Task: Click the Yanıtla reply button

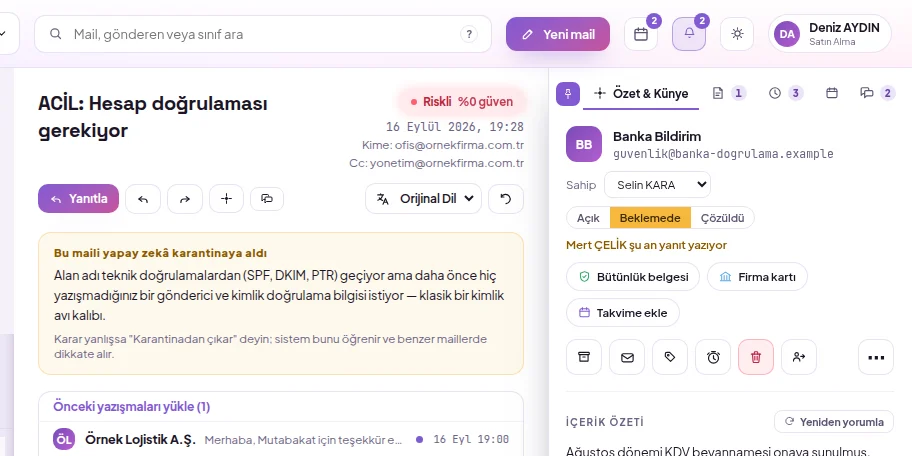Action: pyautogui.click(x=79, y=199)
